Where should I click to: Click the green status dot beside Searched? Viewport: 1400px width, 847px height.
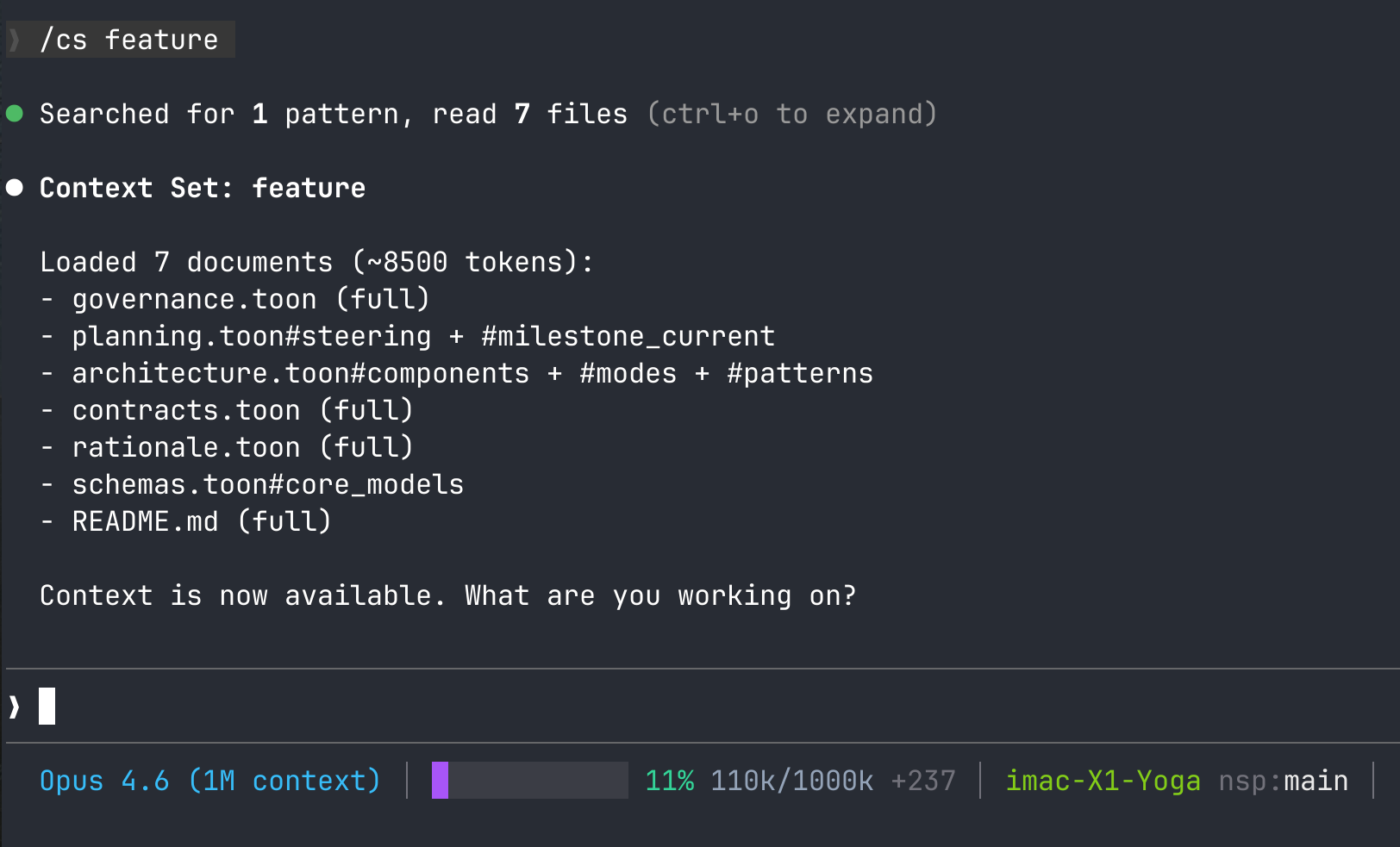15,114
